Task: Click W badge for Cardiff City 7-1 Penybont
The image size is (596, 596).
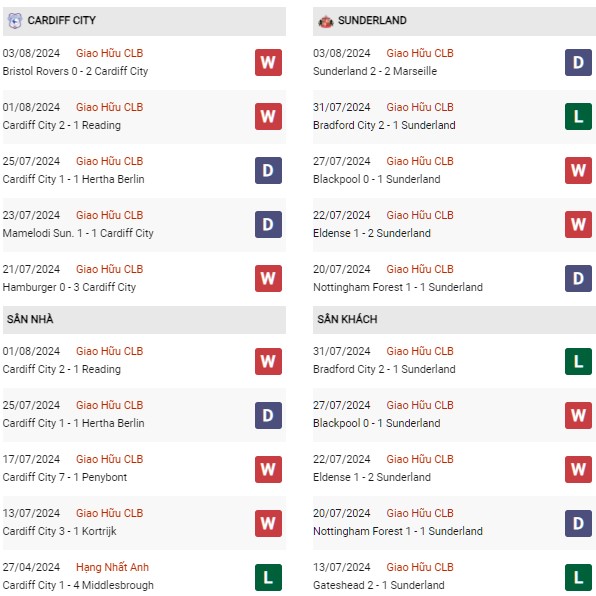Action: click(x=268, y=469)
